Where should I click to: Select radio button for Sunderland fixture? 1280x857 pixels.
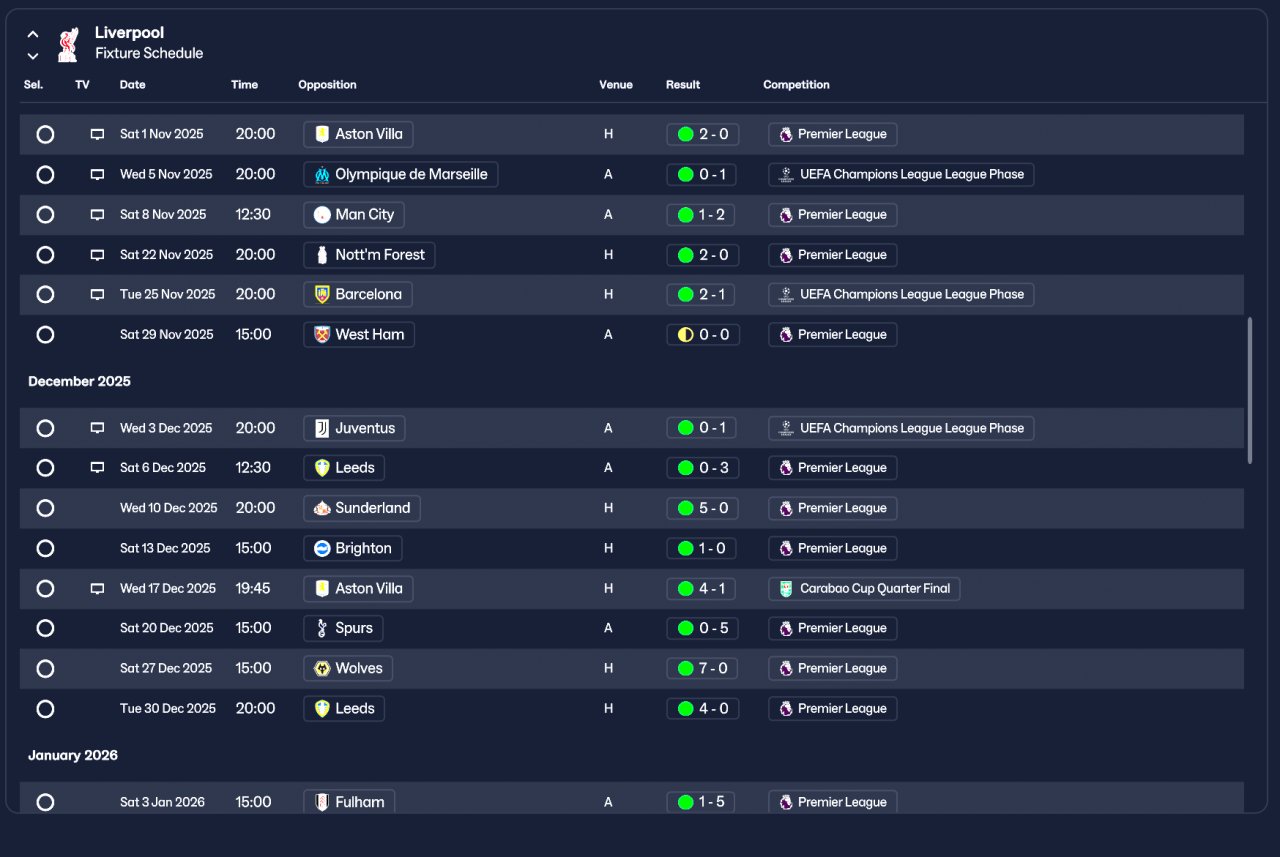pos(45,508)
